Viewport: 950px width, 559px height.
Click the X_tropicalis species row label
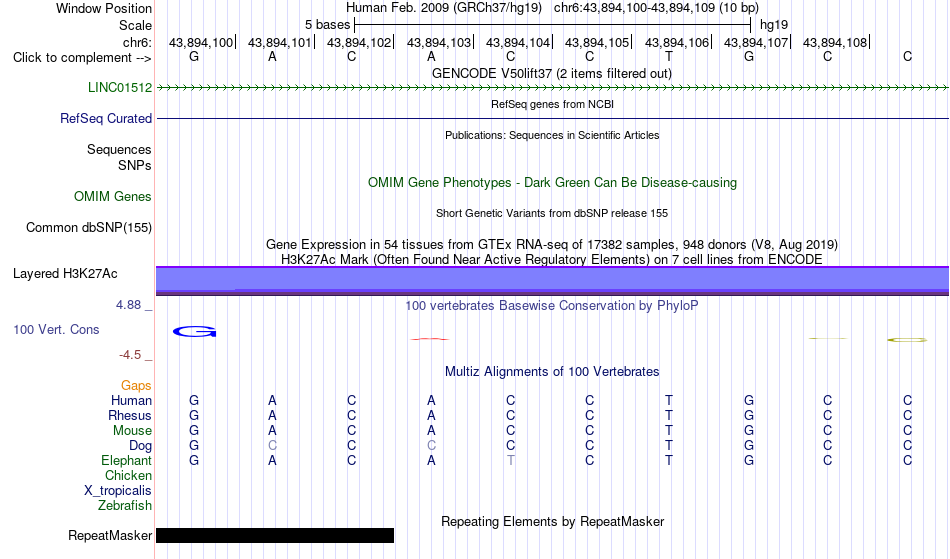tap(118, 491)
